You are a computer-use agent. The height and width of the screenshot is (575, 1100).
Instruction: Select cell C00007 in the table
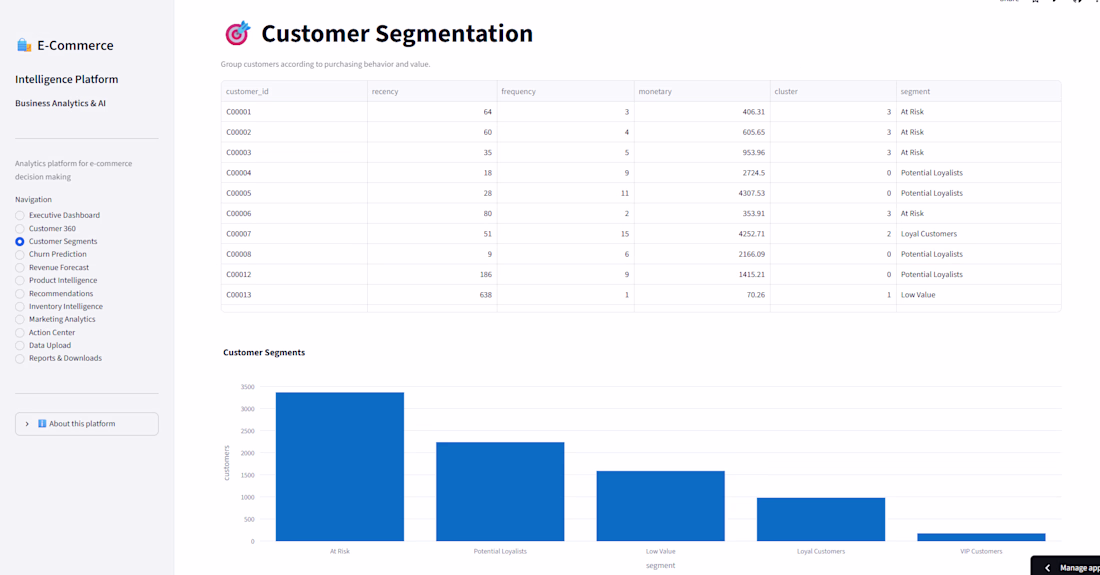294,234
